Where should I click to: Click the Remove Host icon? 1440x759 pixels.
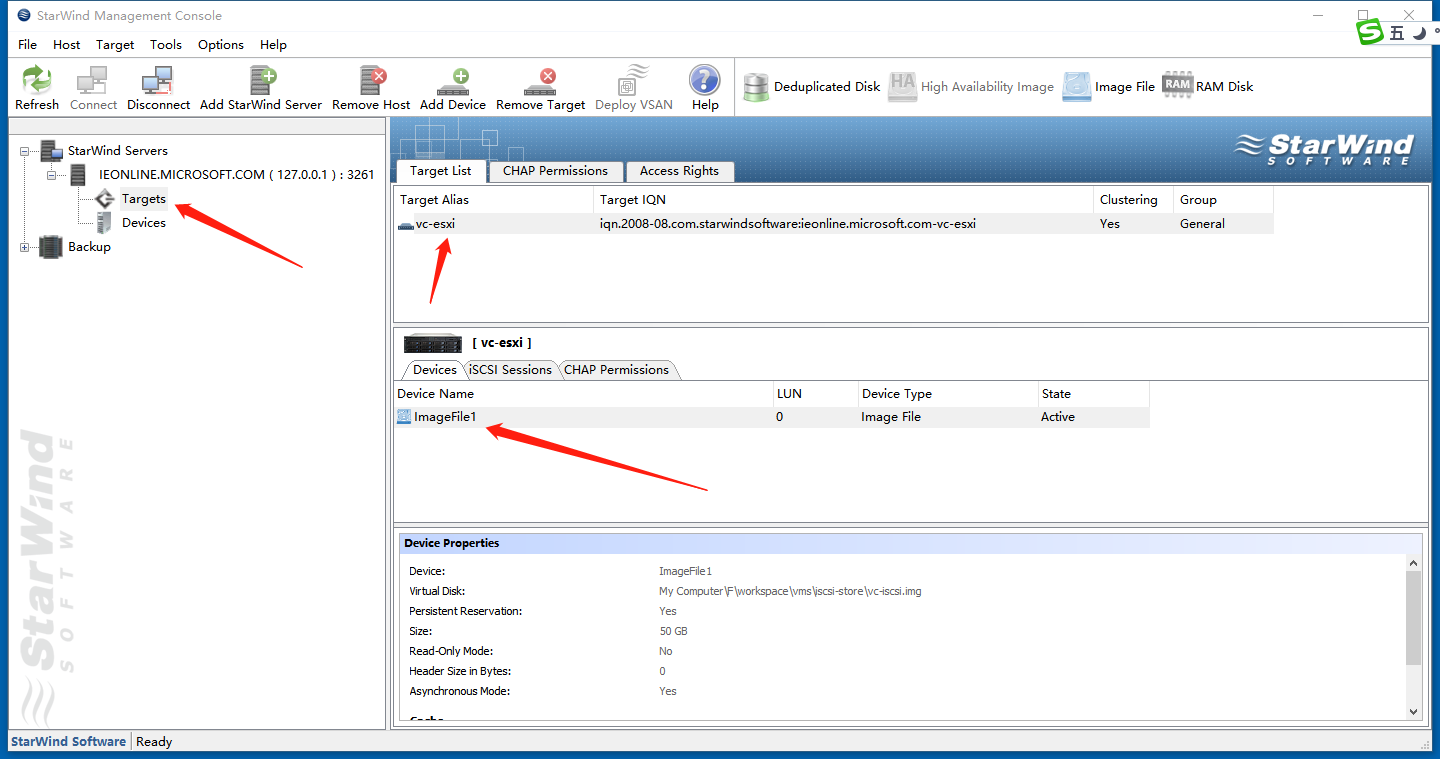pyautogui.click(x=372, y=81)
